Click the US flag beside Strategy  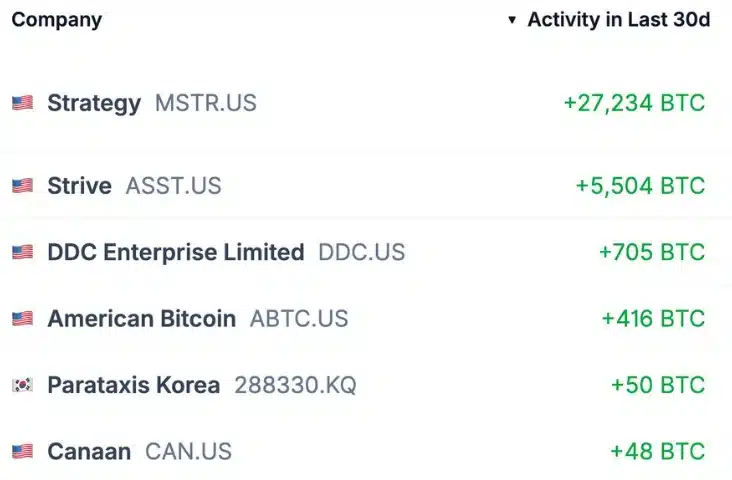click(x=22, y=103)
